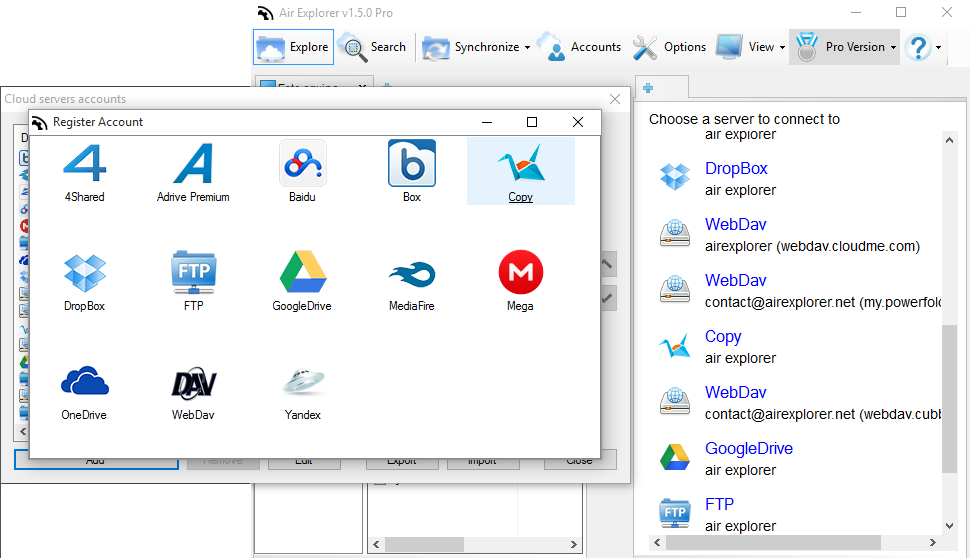Image resolution: width=970 pixels, height=558 pixels.
Task: Click the View toolbar button
Action: coord(745,47)
